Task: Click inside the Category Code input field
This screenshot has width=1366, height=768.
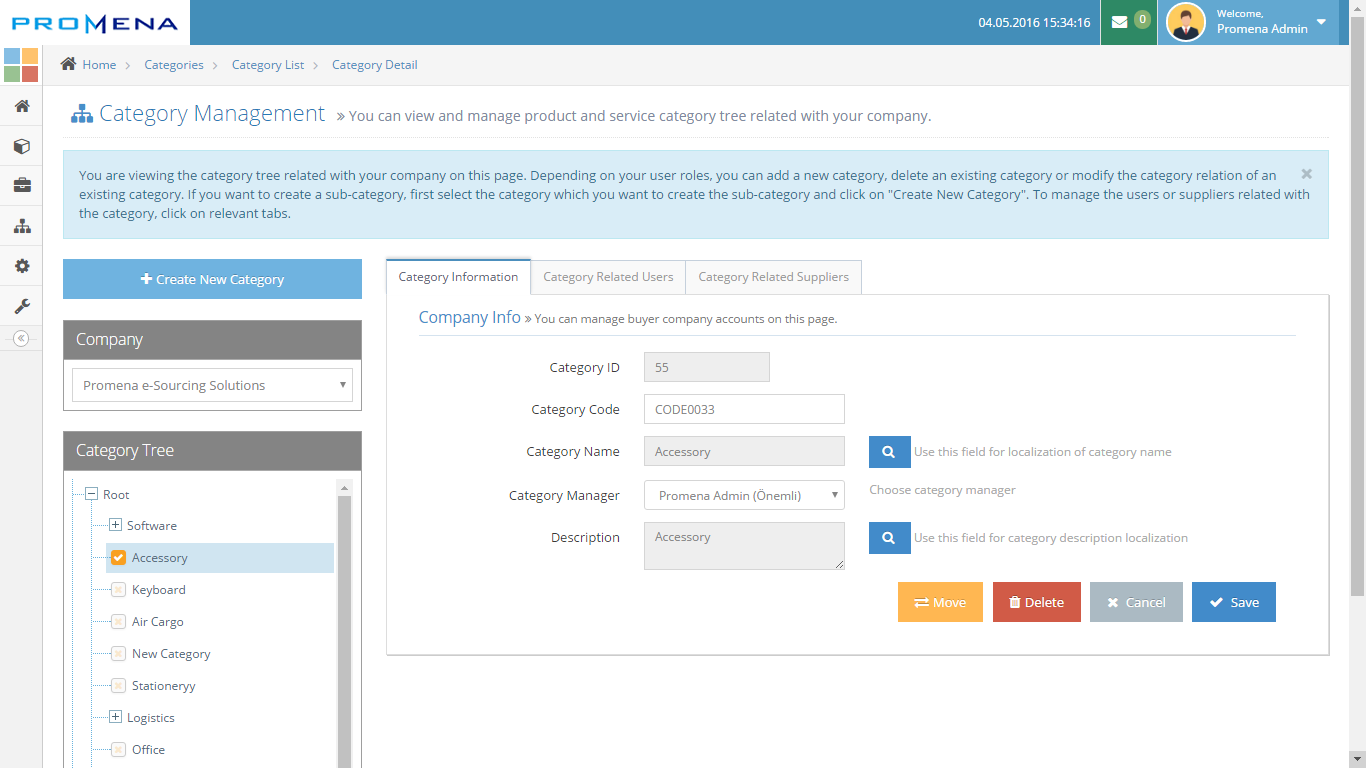Action: 744,409
